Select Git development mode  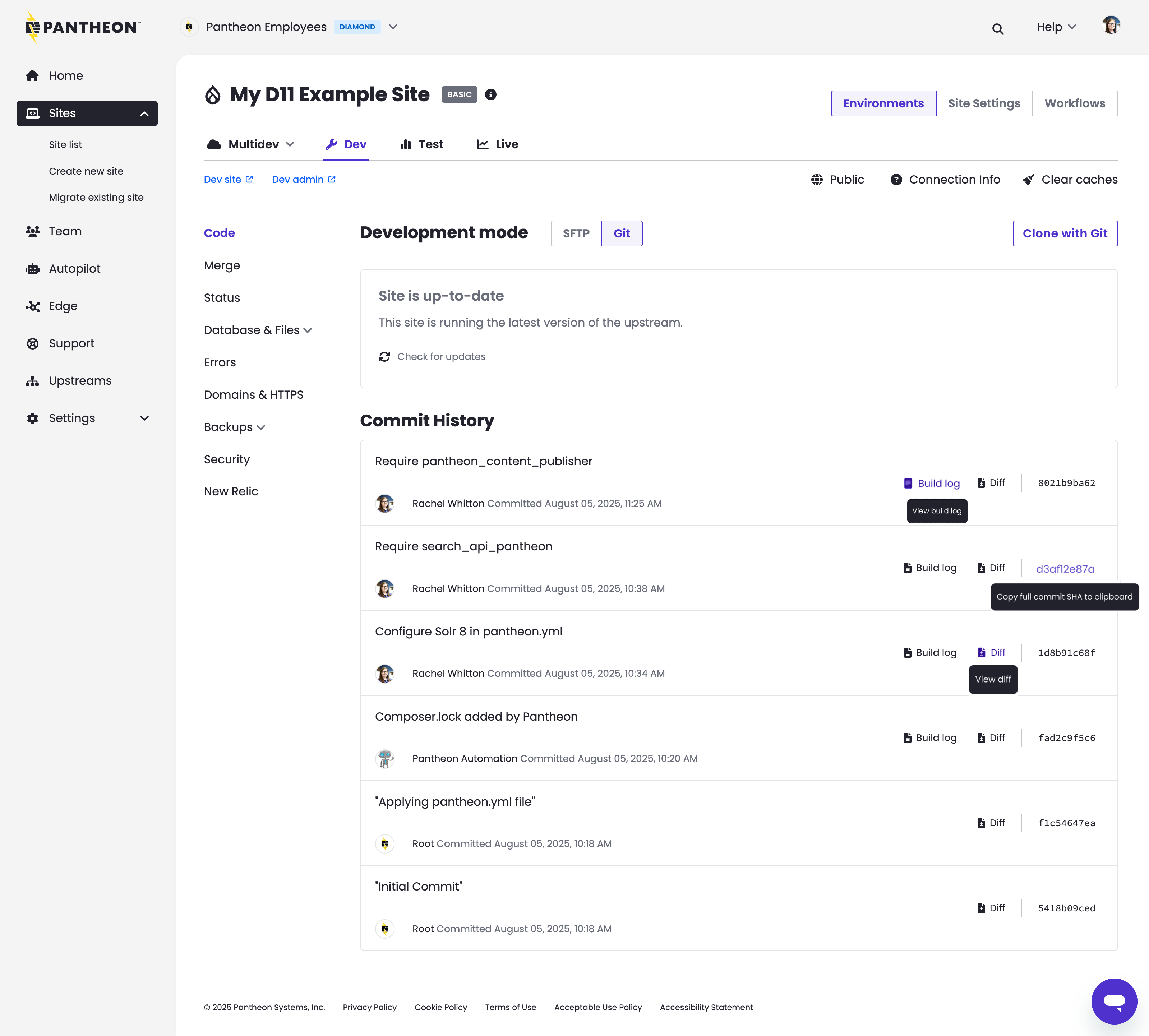(x=622, y=233)
